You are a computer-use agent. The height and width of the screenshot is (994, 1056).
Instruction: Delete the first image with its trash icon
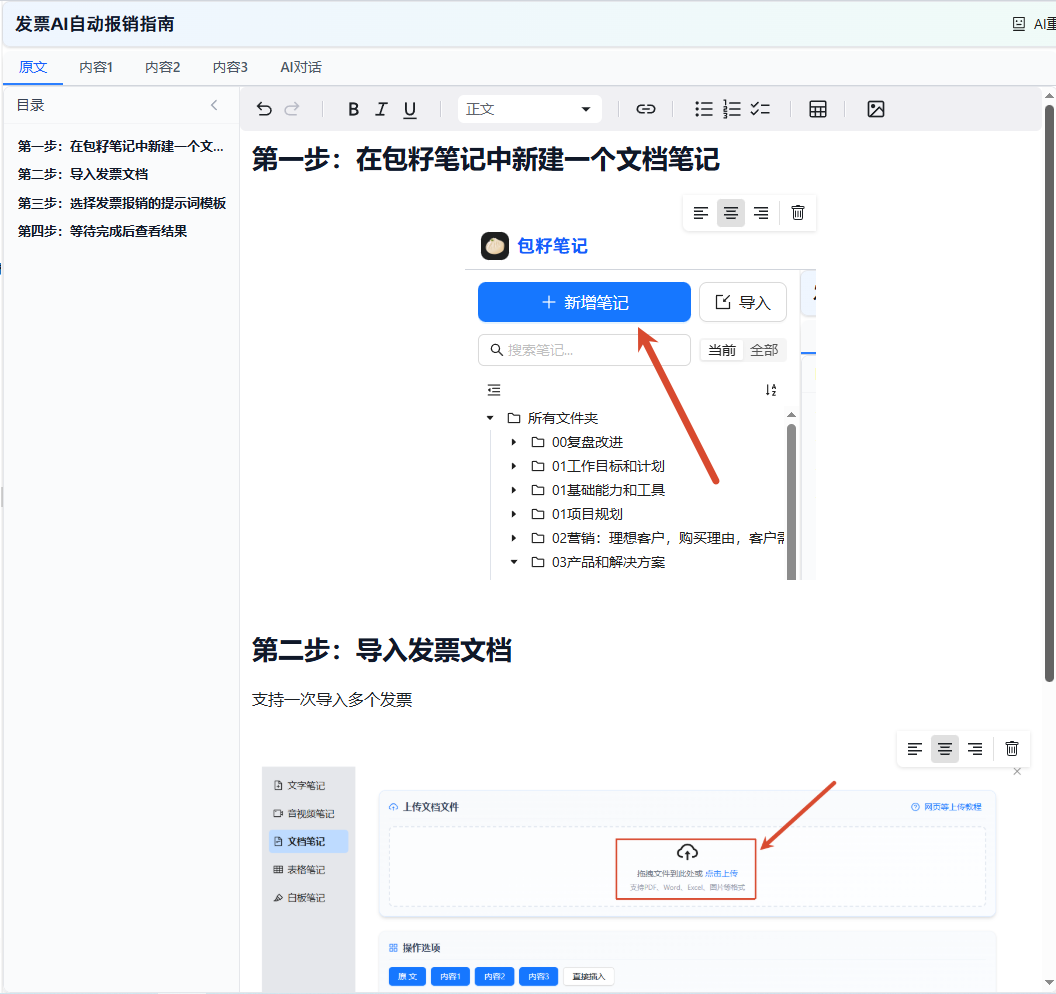click(797, 213)
